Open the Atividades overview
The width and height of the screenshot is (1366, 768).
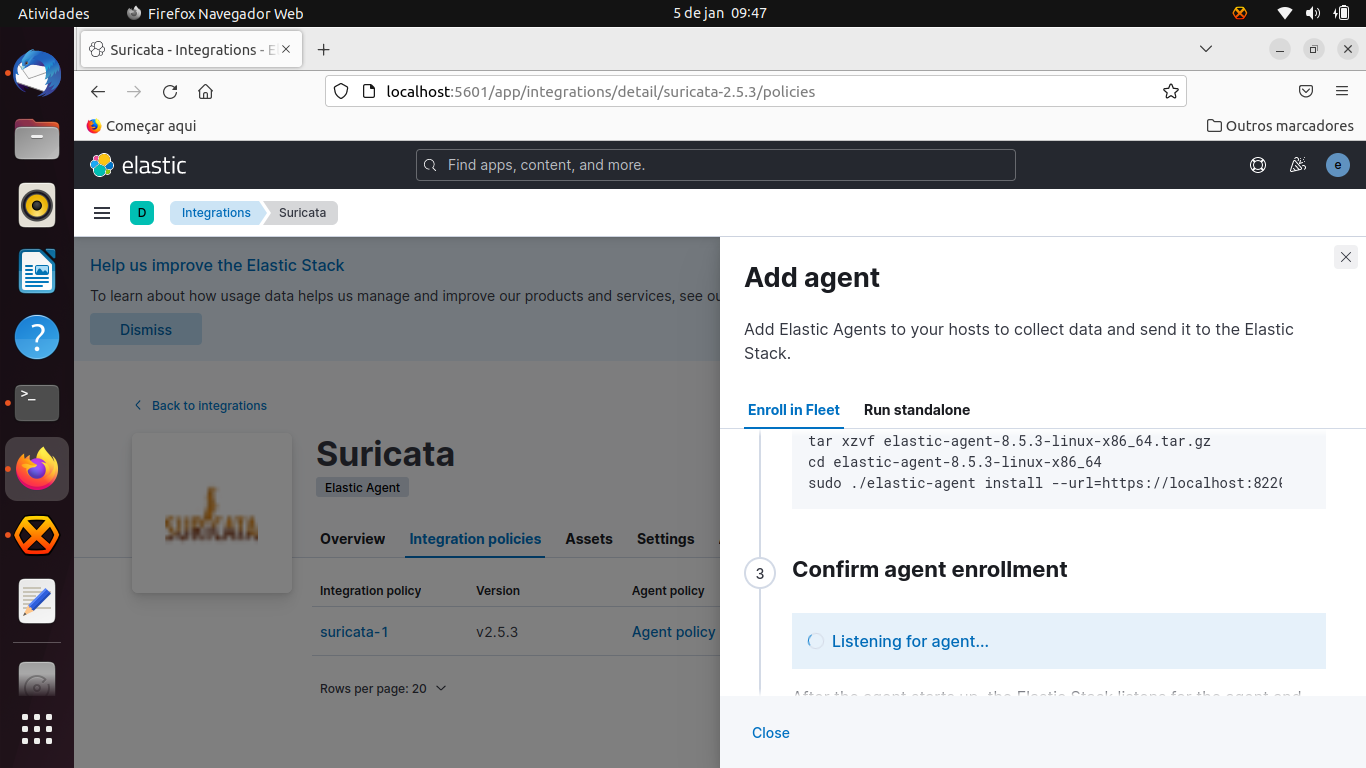[54, 13]
